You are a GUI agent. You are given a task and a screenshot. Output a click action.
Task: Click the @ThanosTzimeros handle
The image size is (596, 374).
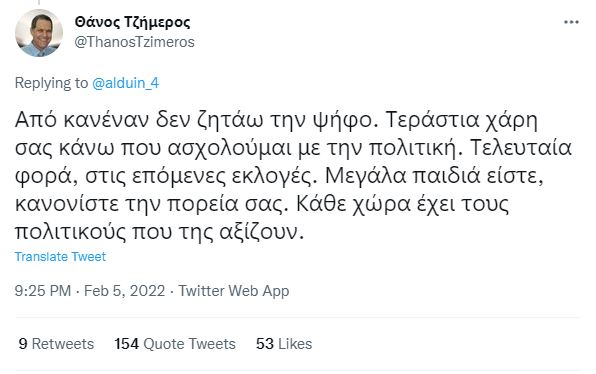click(134, 42)
